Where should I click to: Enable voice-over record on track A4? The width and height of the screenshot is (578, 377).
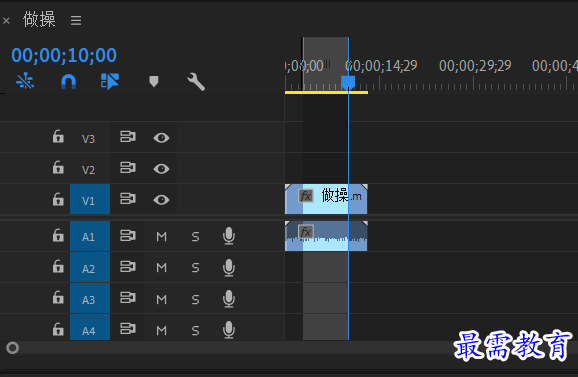229,330
